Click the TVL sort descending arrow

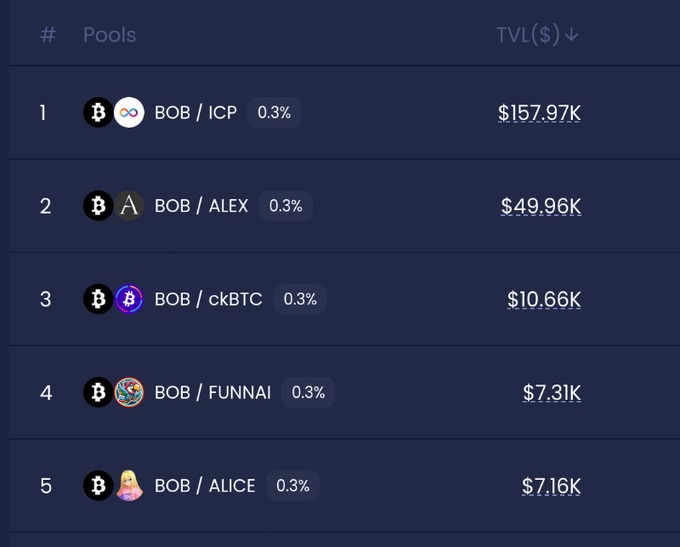click(572, 35)
